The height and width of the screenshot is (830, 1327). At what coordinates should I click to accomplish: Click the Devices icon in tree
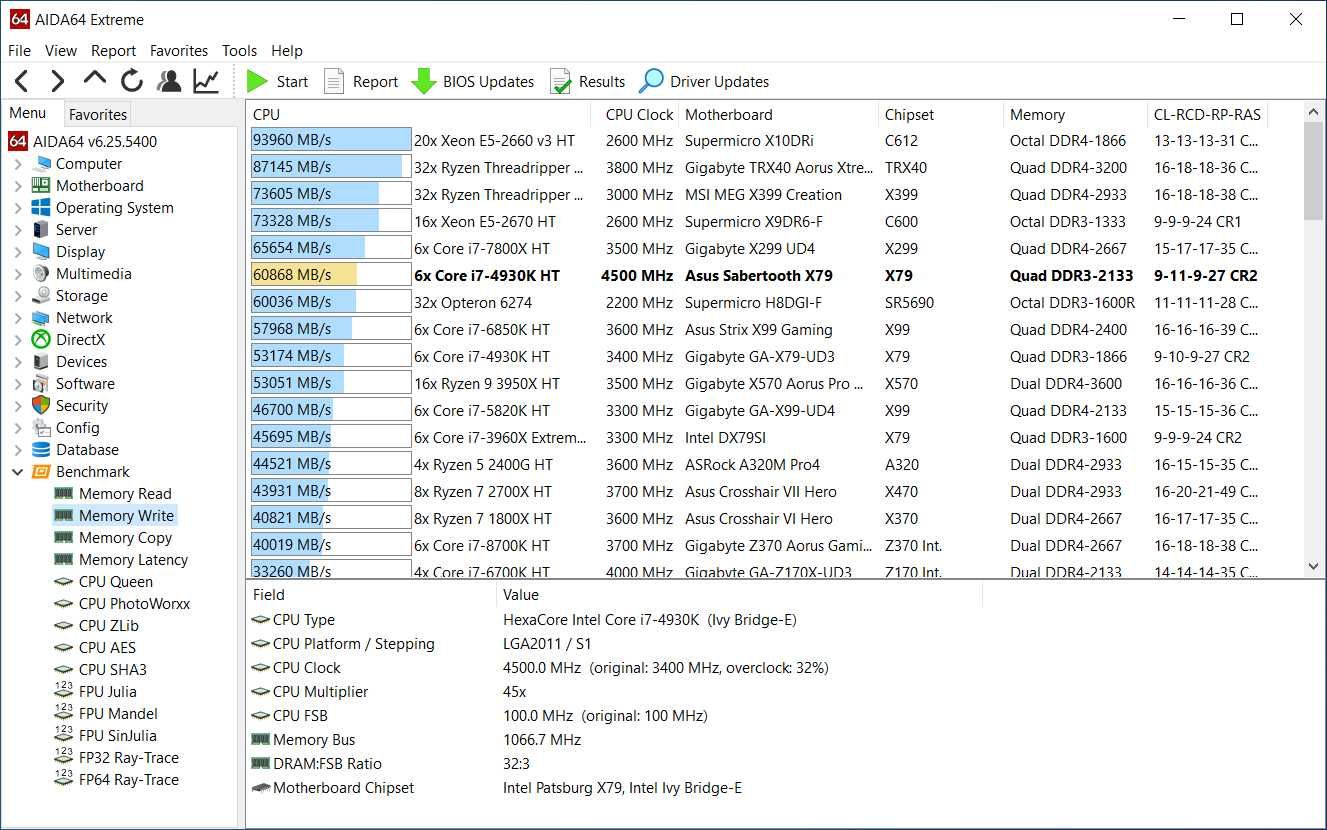click(x=41, y=362)
